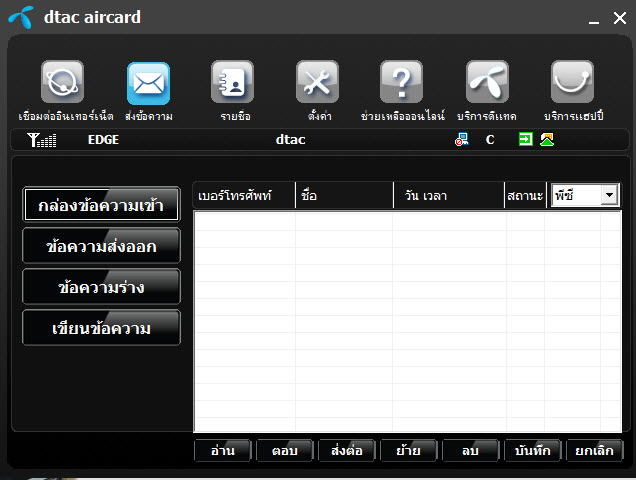The image size is (636, 480).
Task: Sort by the เบอร์โทรศัพท์ column header
Action: [x=244, y=196]
